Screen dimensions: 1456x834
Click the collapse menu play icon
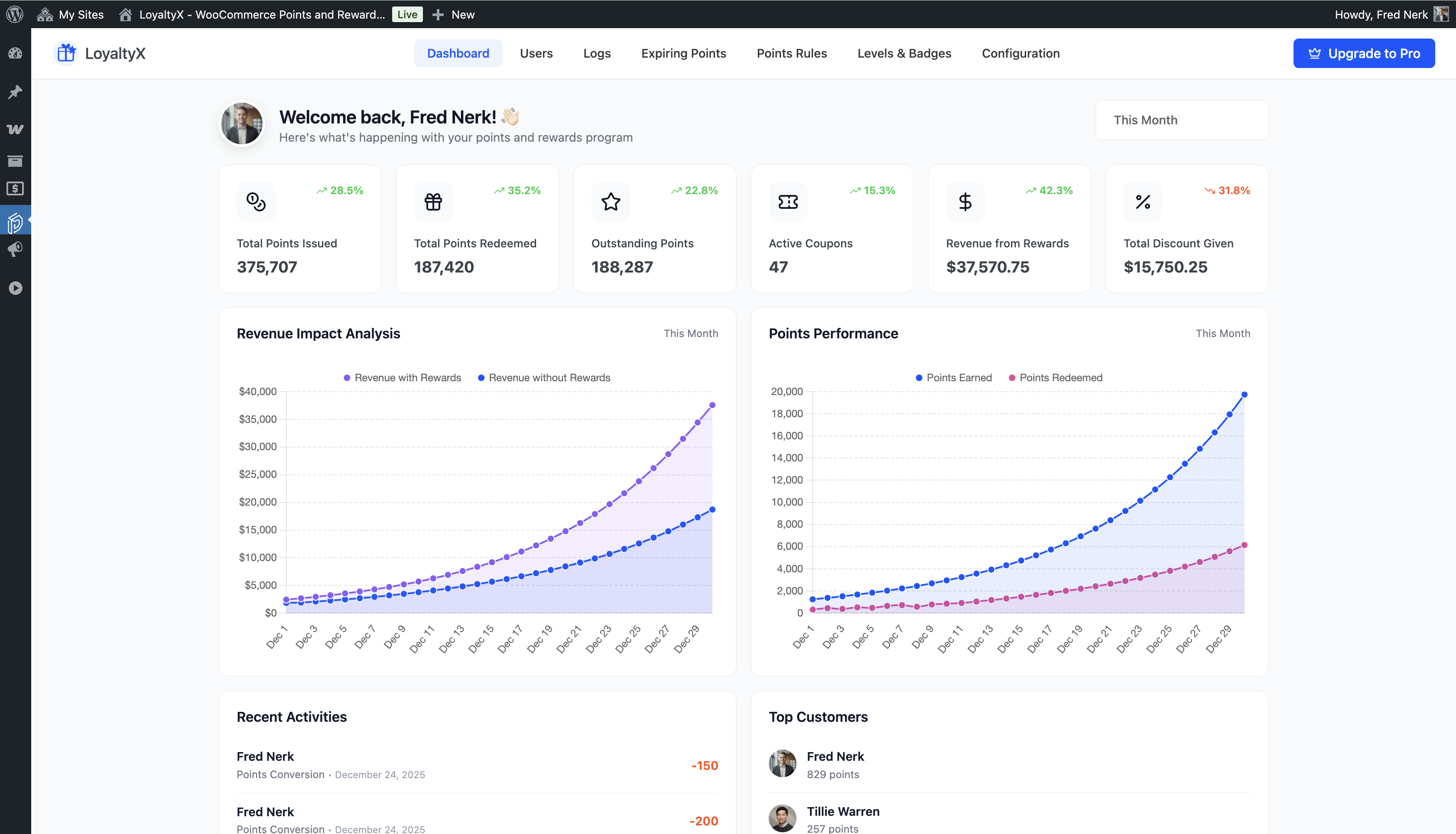15,288
